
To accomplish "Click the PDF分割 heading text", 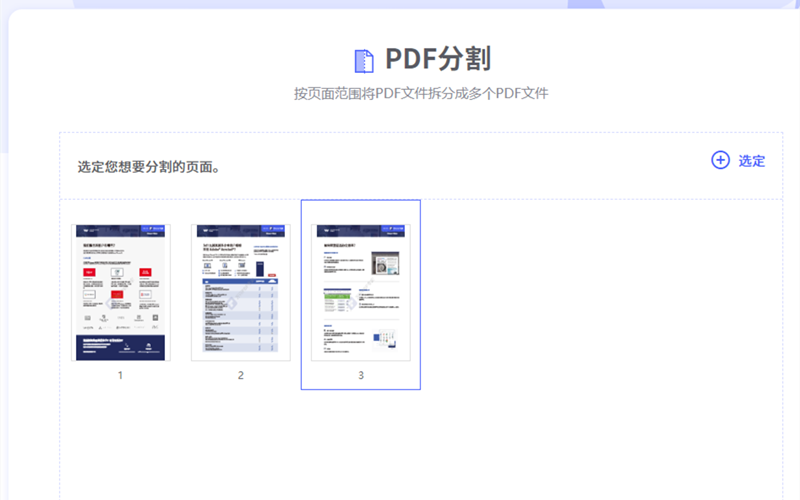I will pyautogui.click(x=438, y=59).
